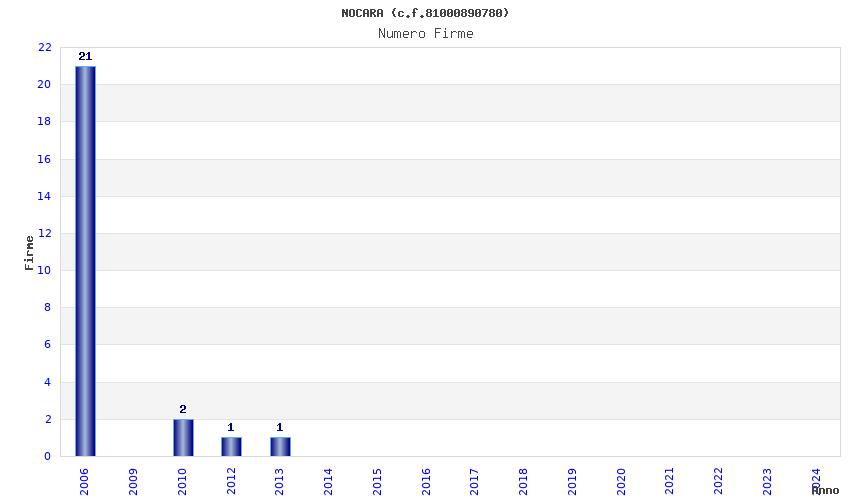Click y-axis tick value 10

[44, 270]
